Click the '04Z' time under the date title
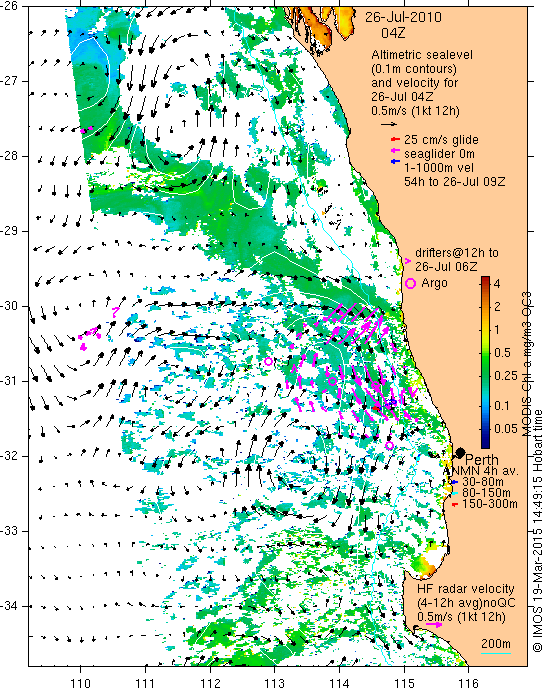The height and width of the screenshot is (690, 550). pyautogui.click(x=393, y=33)
